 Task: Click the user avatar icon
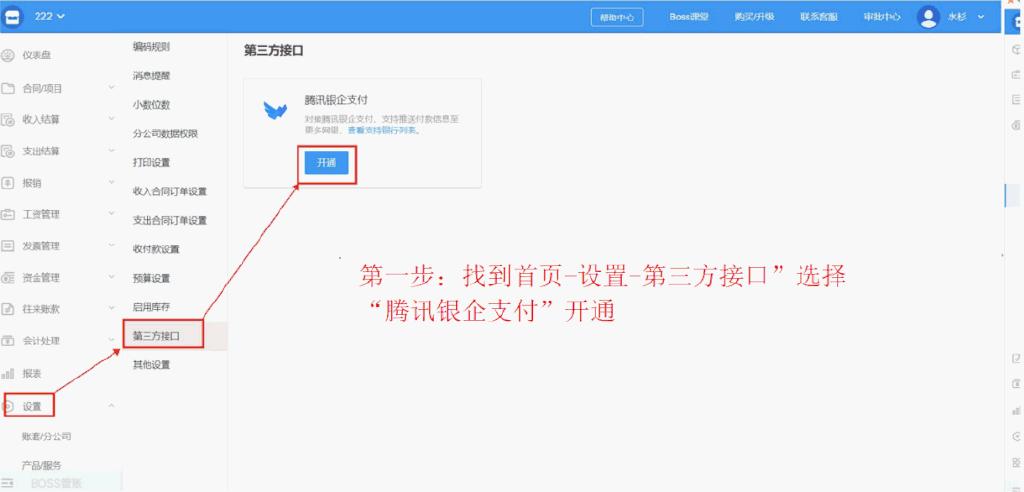[x=928, y=18]
